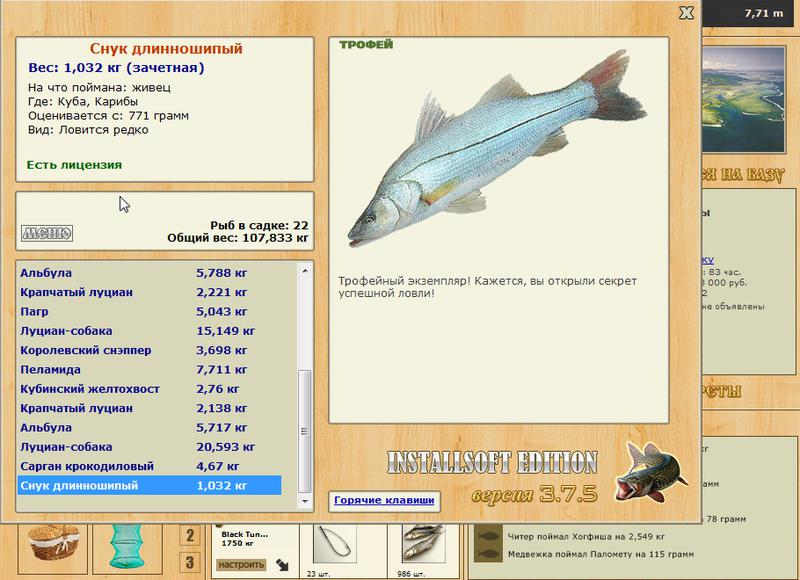Close the fish trophy dialog
The width and height of the screenshot is (800, 580).
point(687,13)
